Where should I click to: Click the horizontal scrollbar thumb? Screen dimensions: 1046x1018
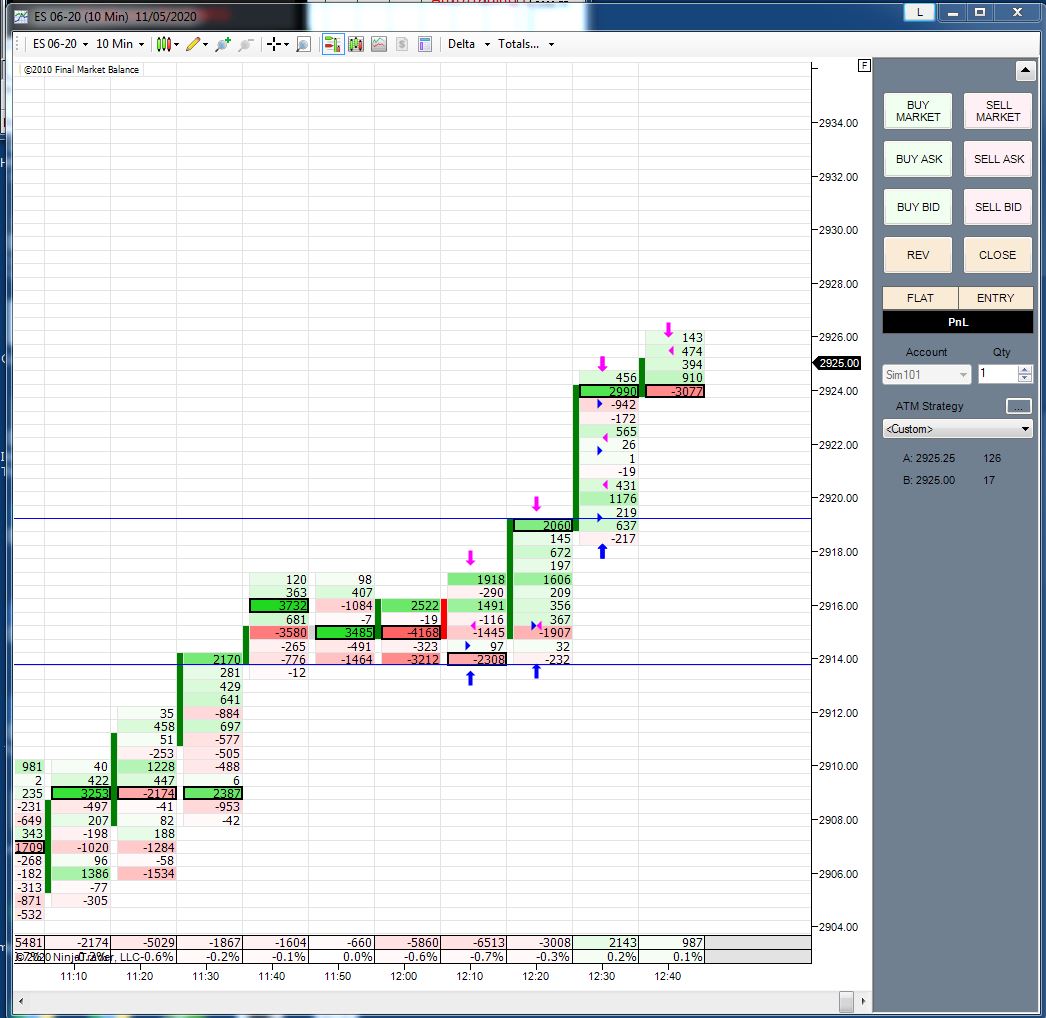point(846,1001)
